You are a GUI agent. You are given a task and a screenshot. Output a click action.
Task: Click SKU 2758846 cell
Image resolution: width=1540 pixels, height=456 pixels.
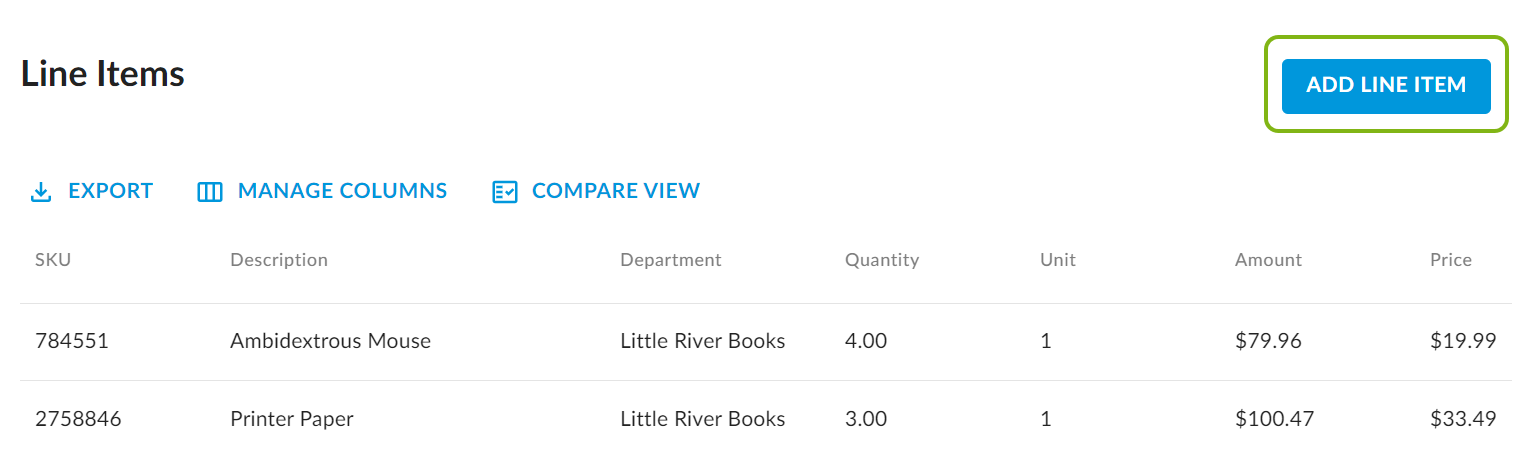[x=78, y=419]
